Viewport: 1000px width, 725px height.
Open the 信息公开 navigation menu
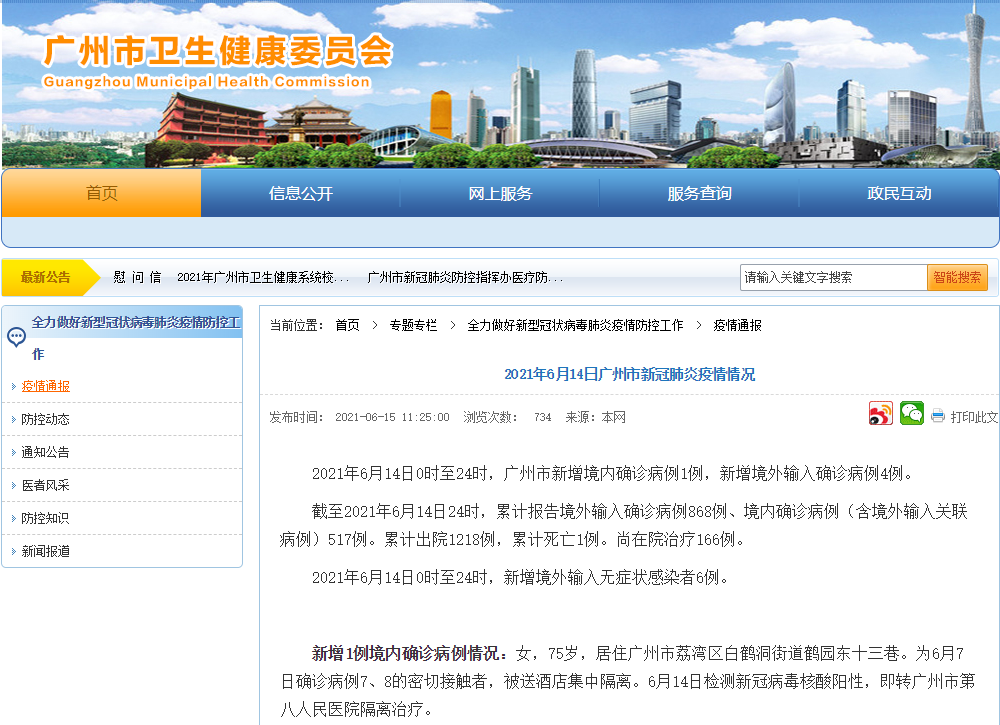(x=300, y=194)
